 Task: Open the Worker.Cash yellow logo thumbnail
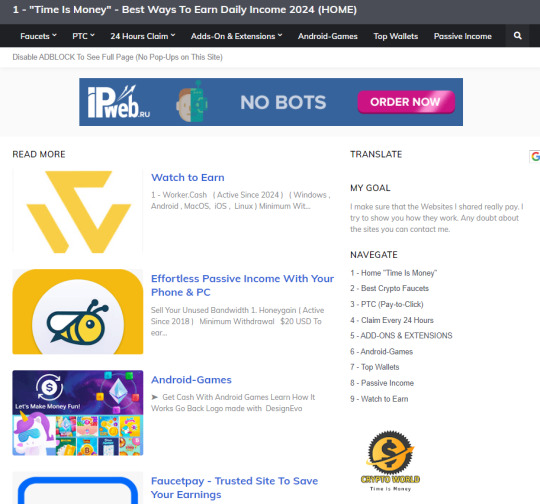pos(78,211)
